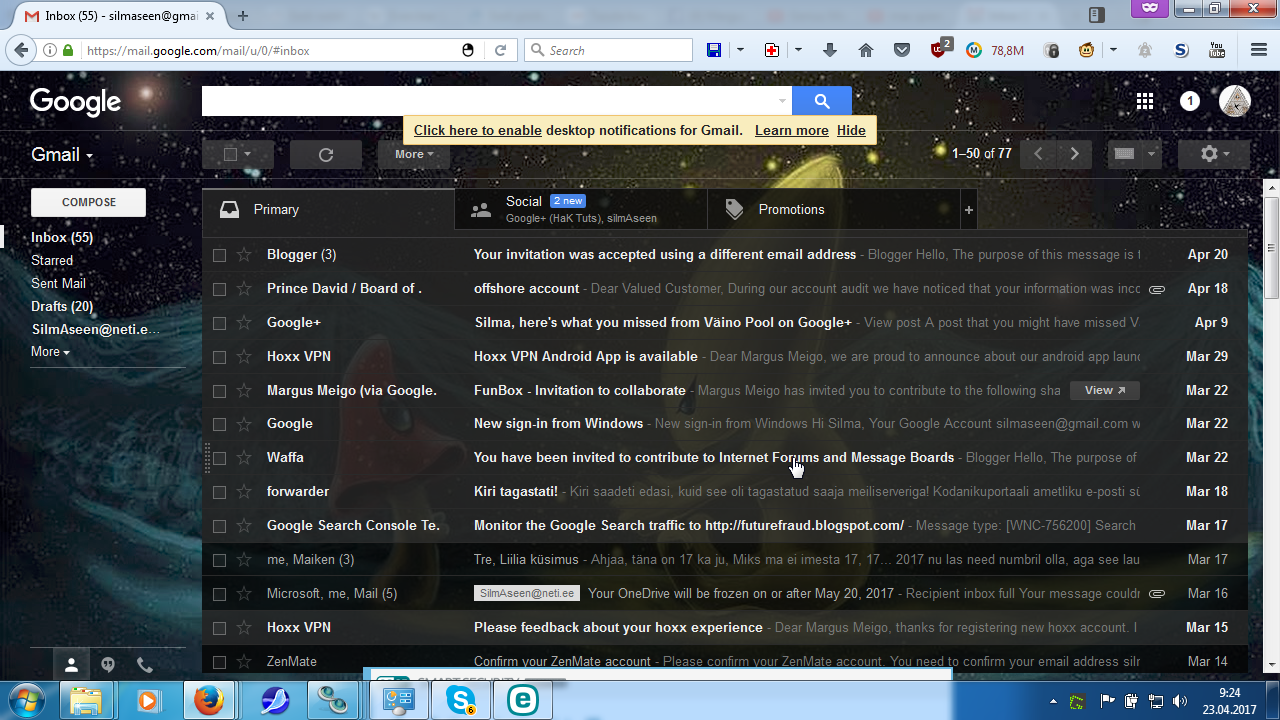Toggle the input tools keyboard icon
Image resolution: width=1280 pixels, height=720 pixels.
click(1124, 154)
